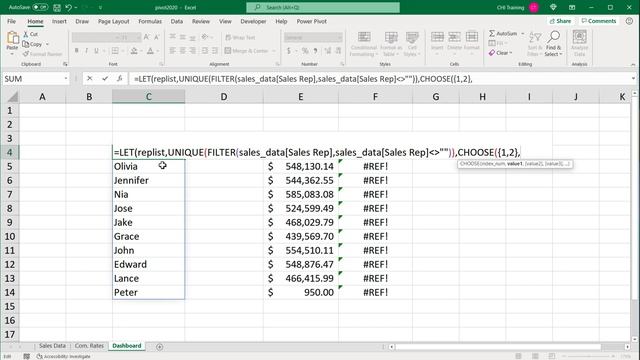Open the Com. Rates sheet tab
This screenshot has width=640, height=360.
(x=89, y=346)
